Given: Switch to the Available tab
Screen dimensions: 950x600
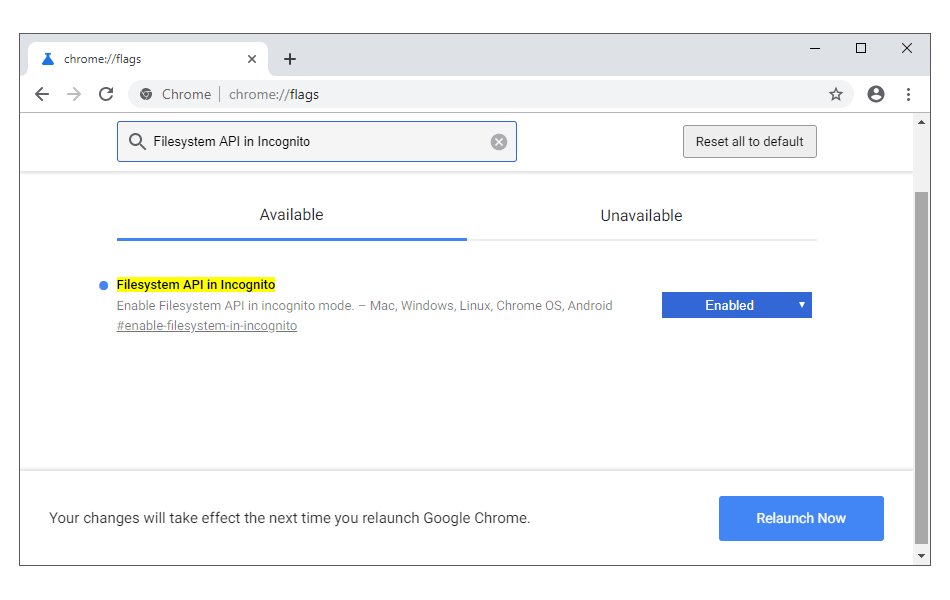Looking at the screenshot, I should pos(291,215).
